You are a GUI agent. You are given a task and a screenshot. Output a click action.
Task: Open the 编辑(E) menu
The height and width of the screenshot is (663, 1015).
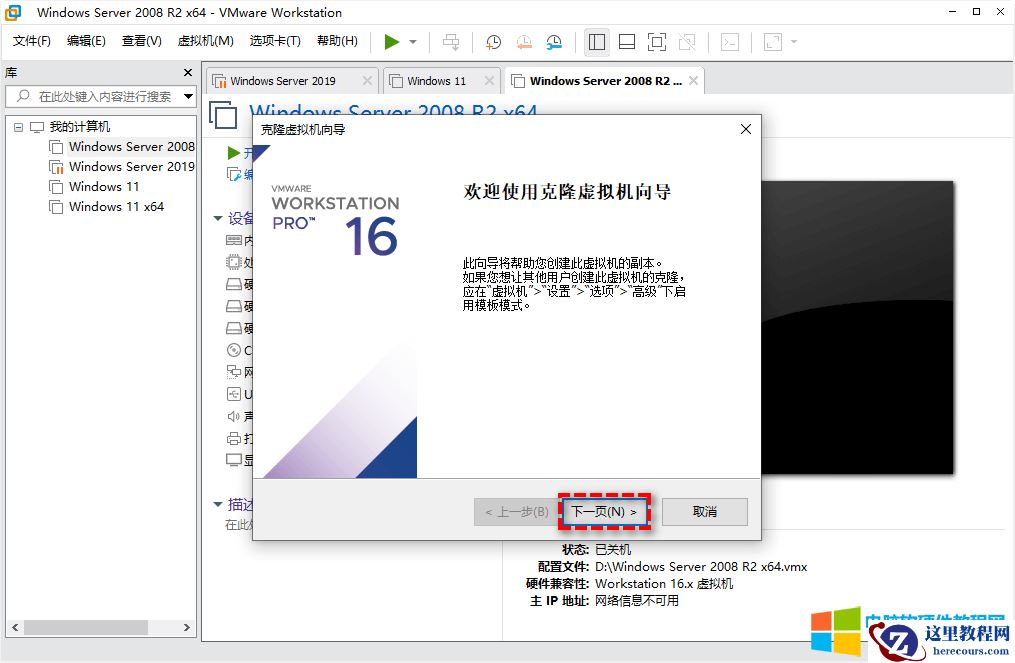(x=86, y=41)
